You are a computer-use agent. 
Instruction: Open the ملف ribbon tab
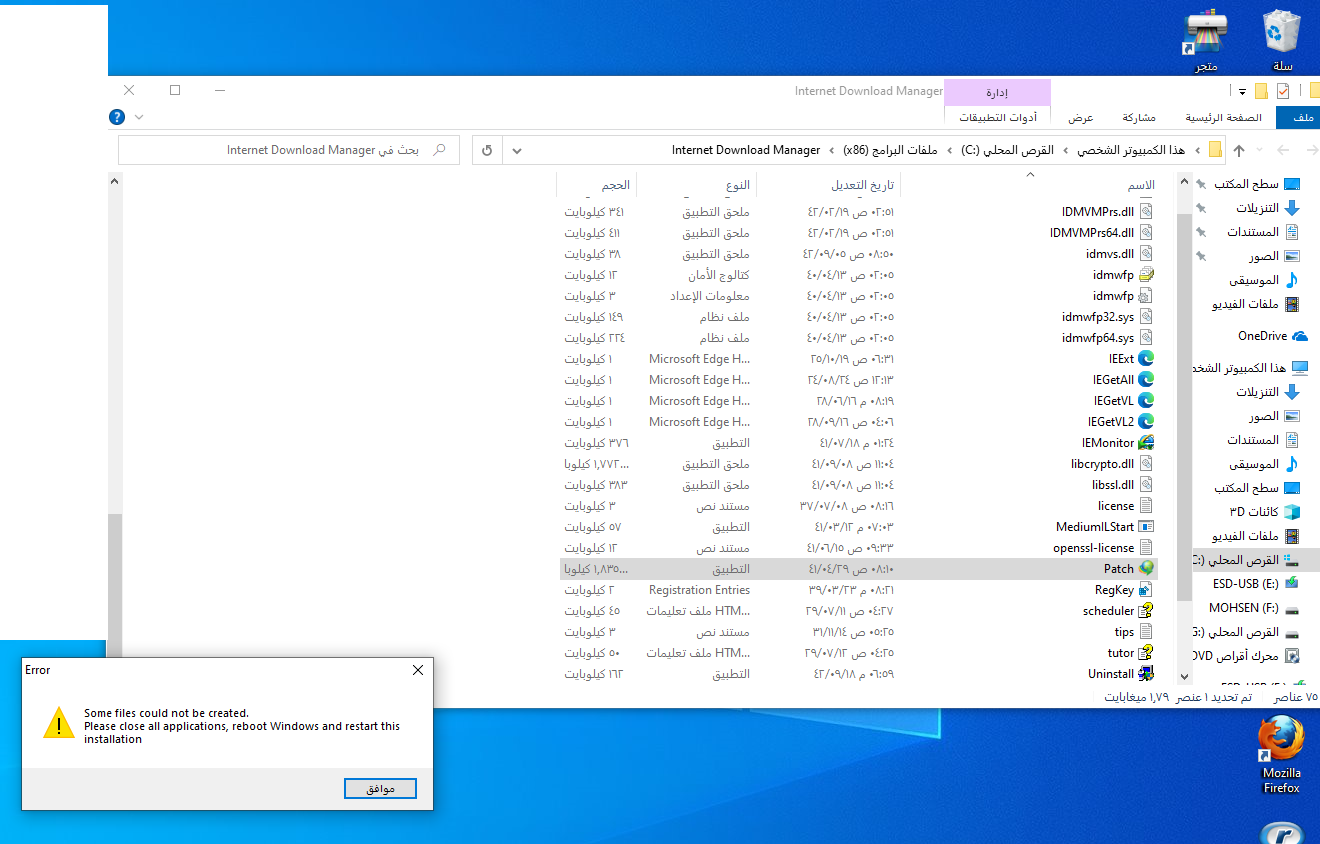click(1299, 118)
